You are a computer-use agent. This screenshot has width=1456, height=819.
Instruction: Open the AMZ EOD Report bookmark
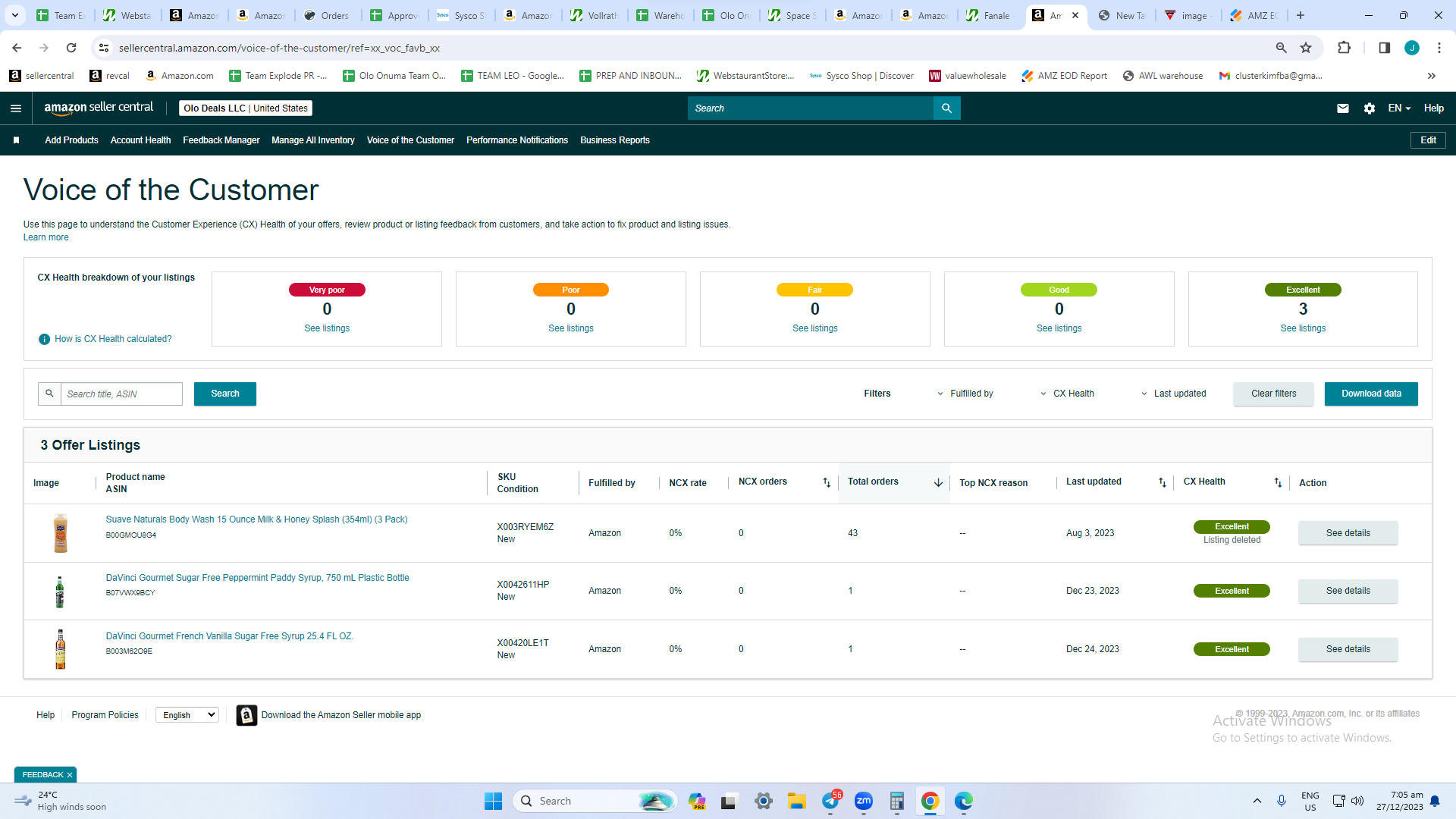coord(1065,76)
